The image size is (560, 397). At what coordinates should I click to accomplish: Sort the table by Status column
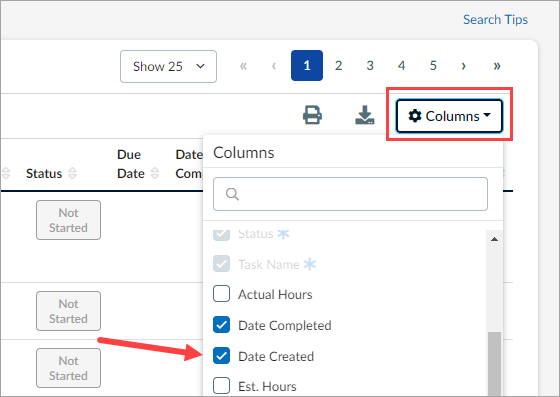point(72,174)
